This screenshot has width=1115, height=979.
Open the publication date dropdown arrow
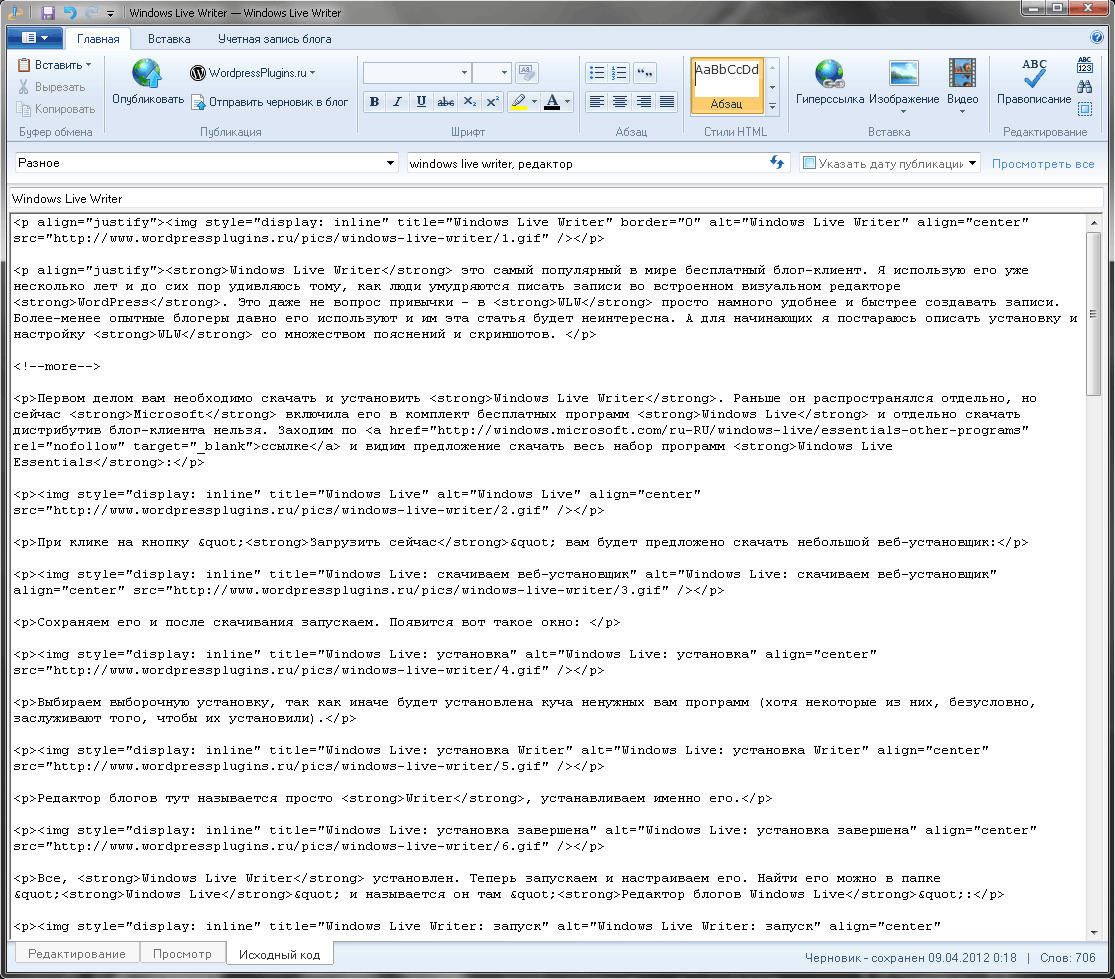tap(972, 163)
